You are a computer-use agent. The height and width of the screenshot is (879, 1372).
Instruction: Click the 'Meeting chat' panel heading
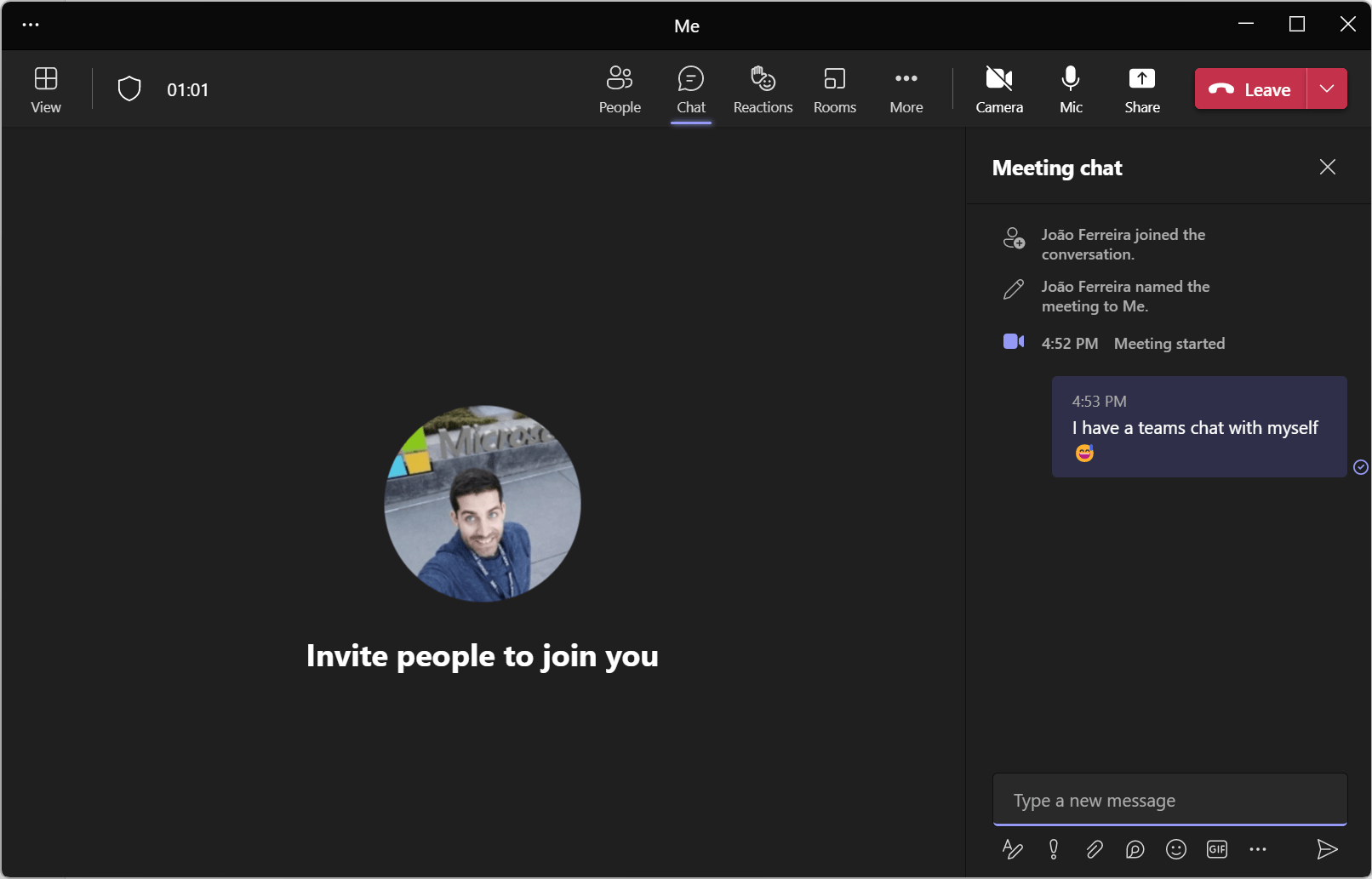tap(1057, 168)
